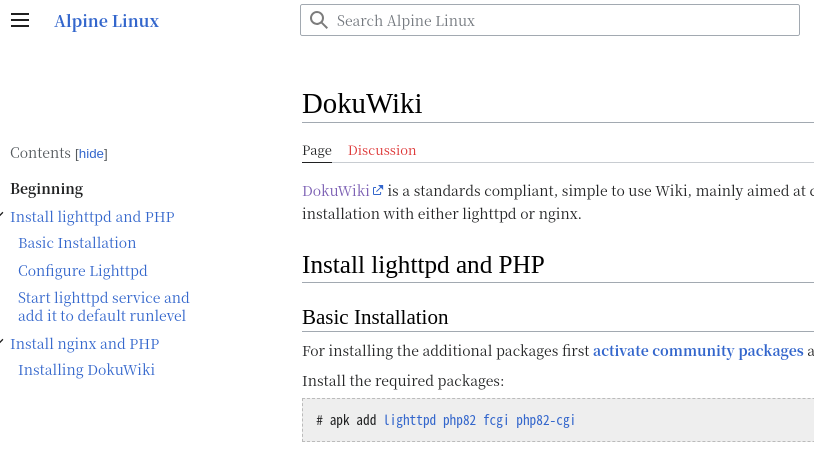The height and width of the screenshot is (450, 814).
Task: Open Start lighttpd service contents link
Action: (104, 307)
